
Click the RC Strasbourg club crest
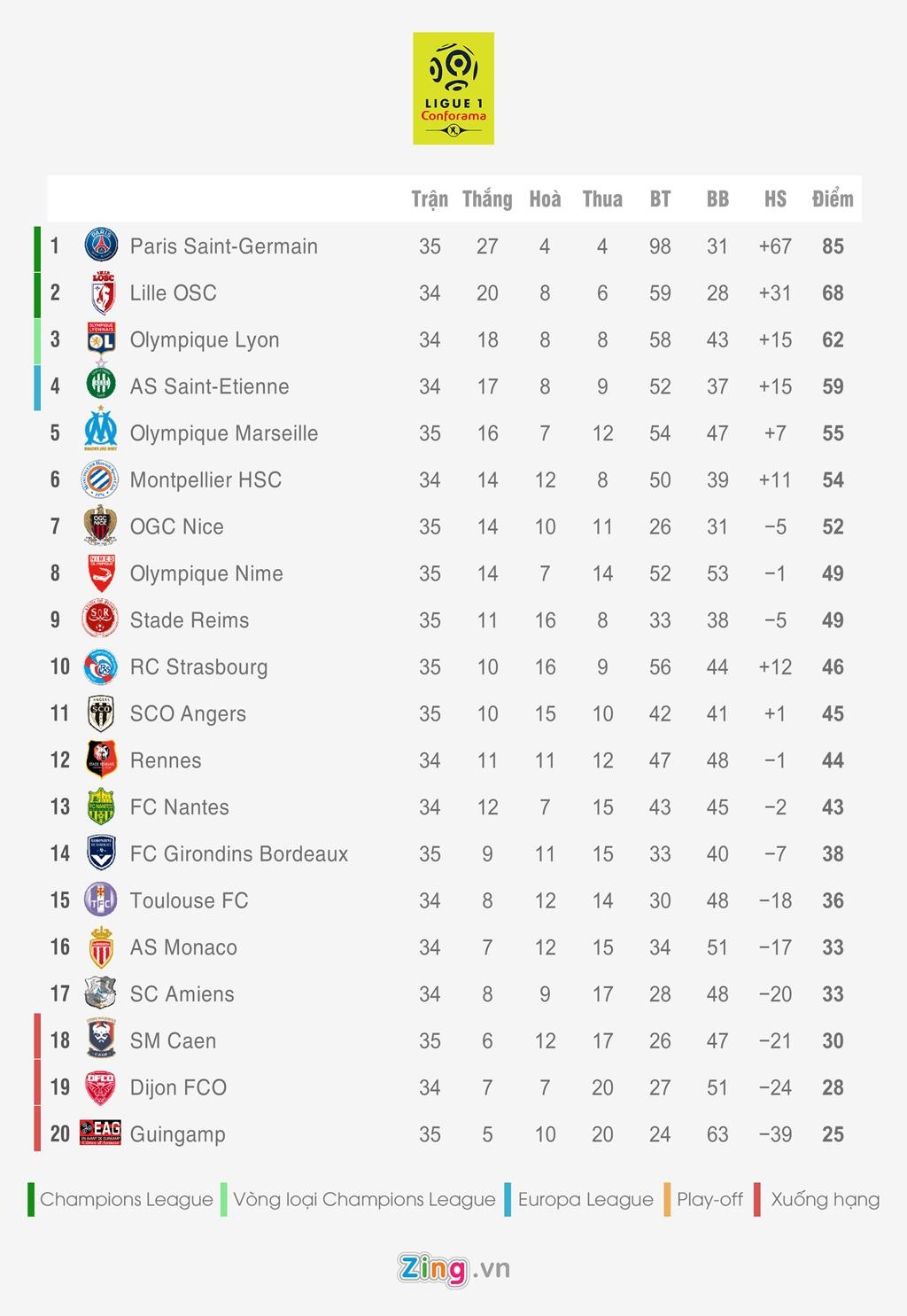click(101, 667)
